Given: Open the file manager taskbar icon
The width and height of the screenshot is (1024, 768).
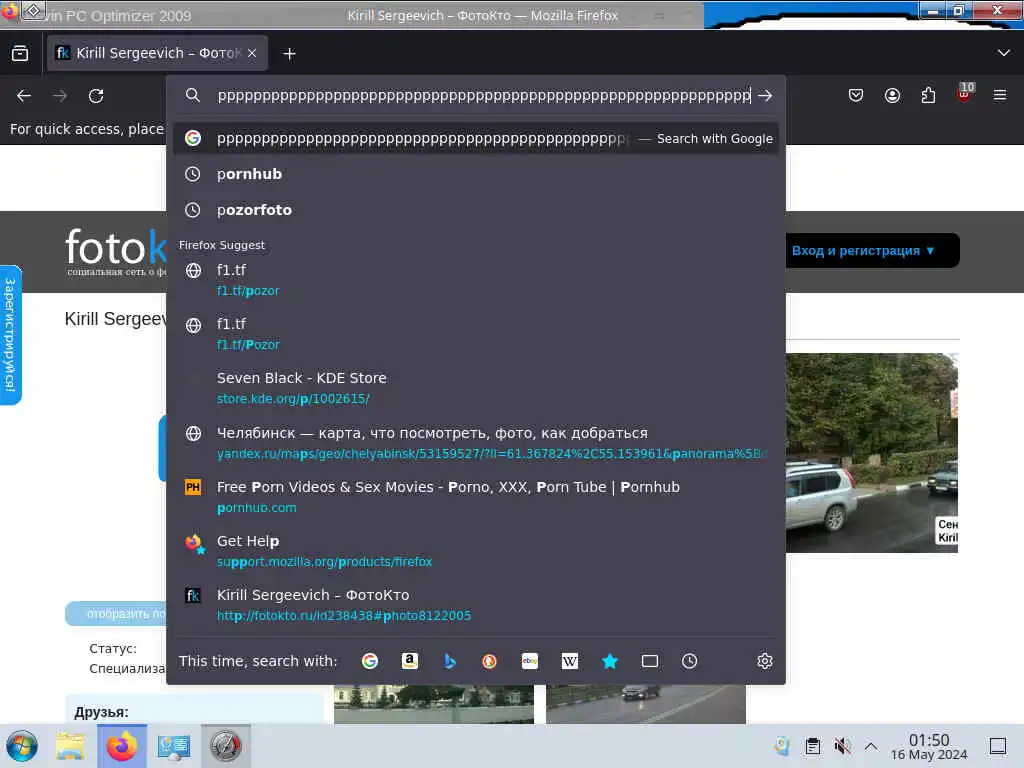Looking at the screenshot, I should 70,746.
